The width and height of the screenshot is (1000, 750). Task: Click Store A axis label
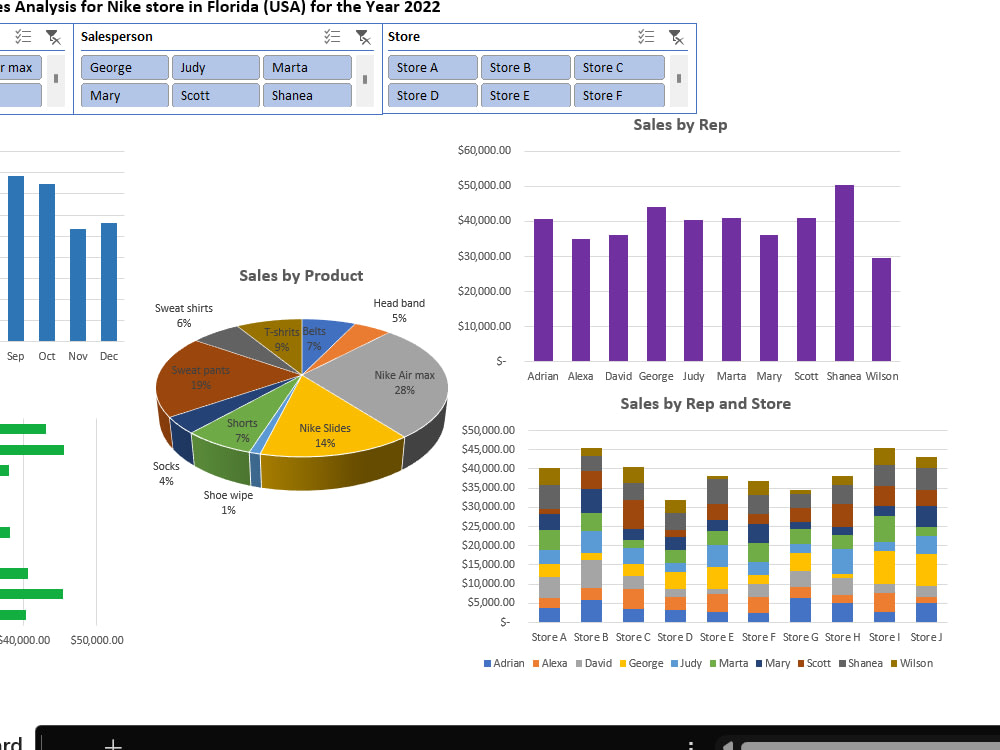pos(549,637)
